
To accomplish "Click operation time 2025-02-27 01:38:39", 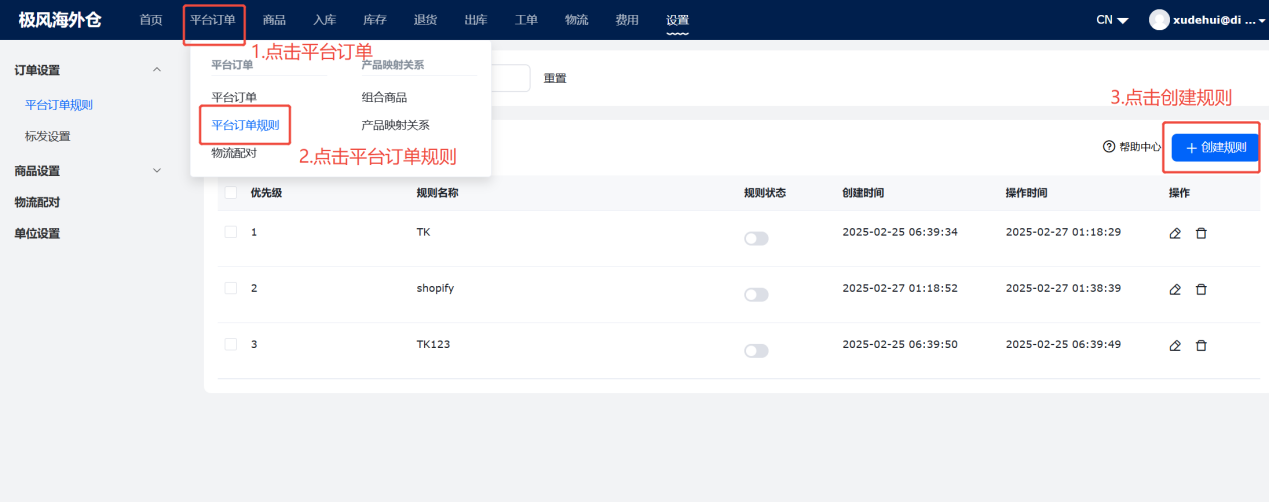I will [1063, 288].
